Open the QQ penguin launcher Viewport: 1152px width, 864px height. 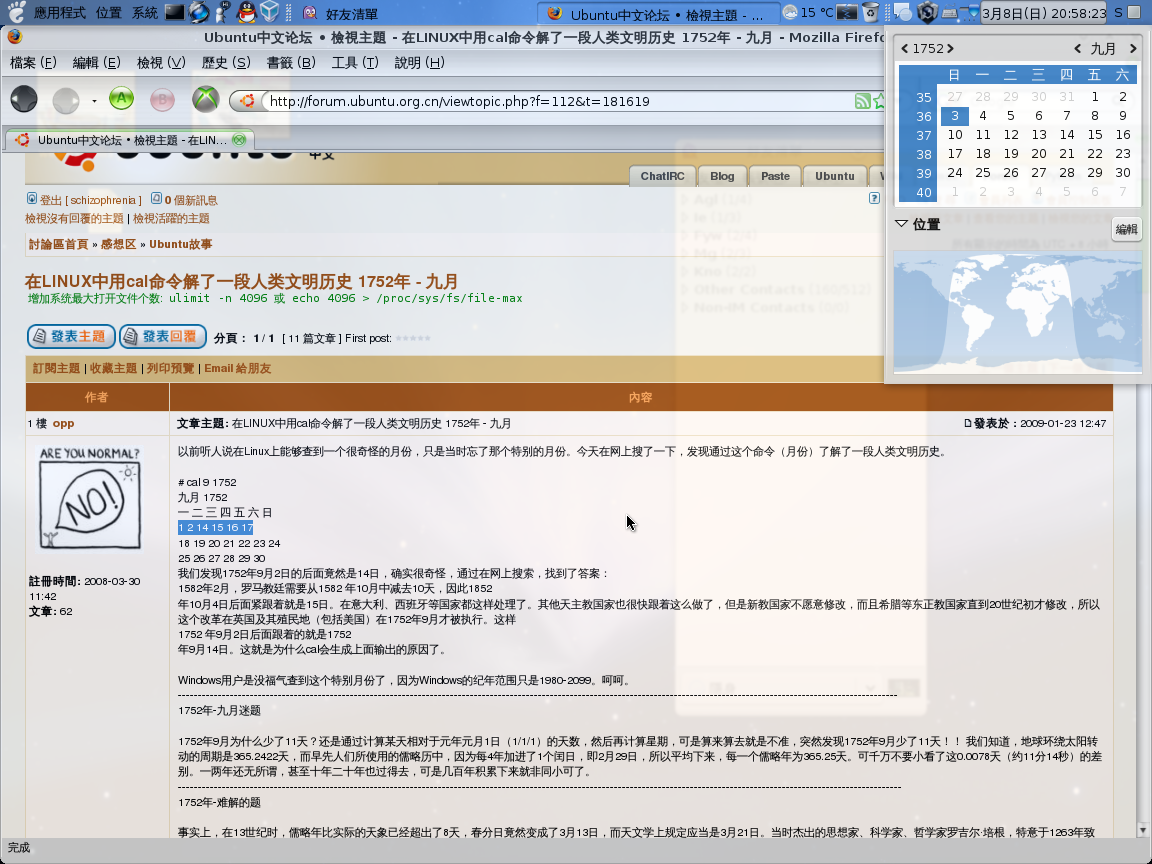coord(246,12)
